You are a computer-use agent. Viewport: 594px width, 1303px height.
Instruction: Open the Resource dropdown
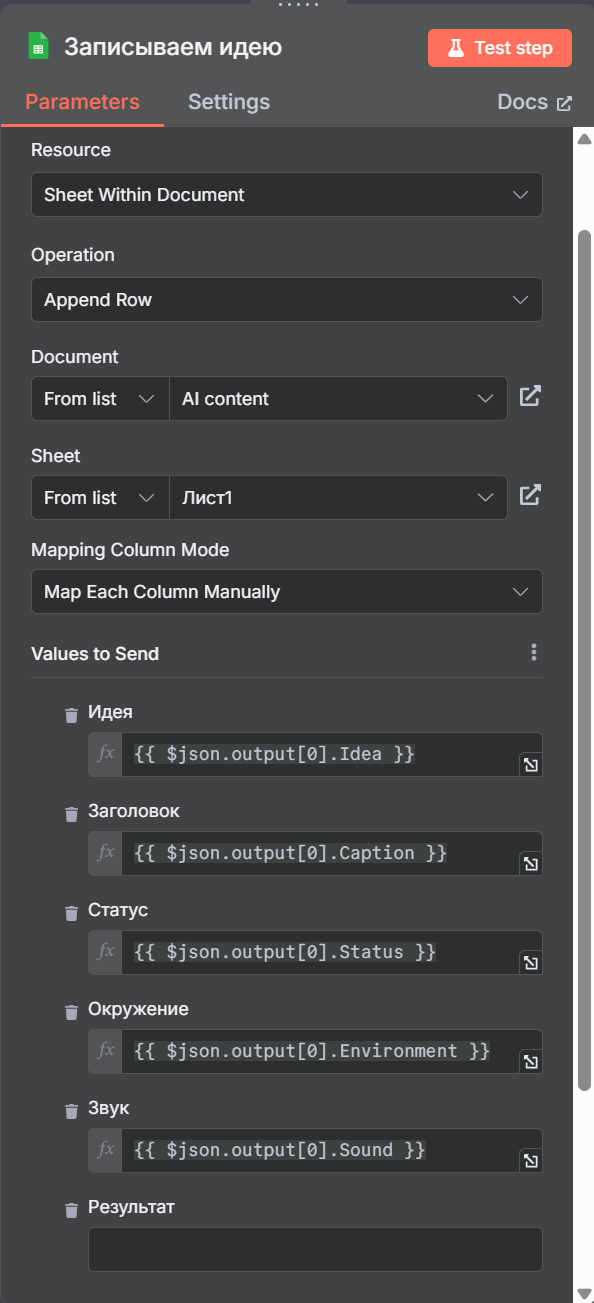[x=287, y=195]
